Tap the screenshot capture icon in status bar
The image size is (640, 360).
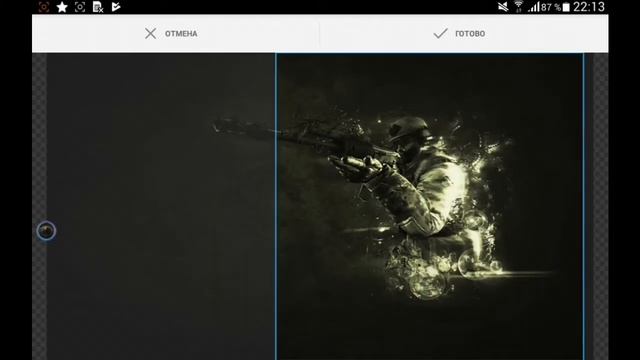tap(80, 7)
